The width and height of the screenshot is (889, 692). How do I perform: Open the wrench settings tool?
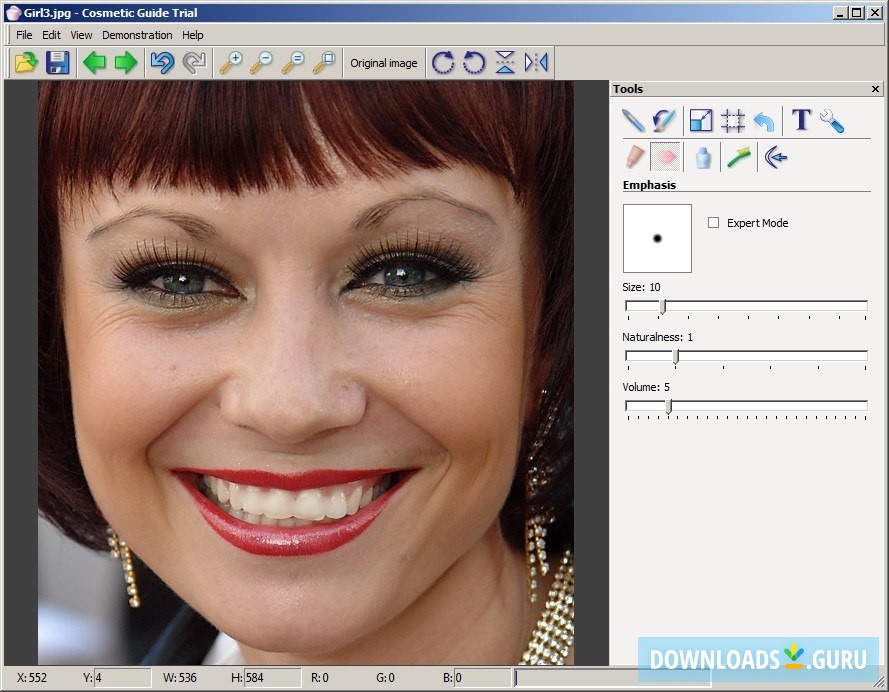[832, 120]
